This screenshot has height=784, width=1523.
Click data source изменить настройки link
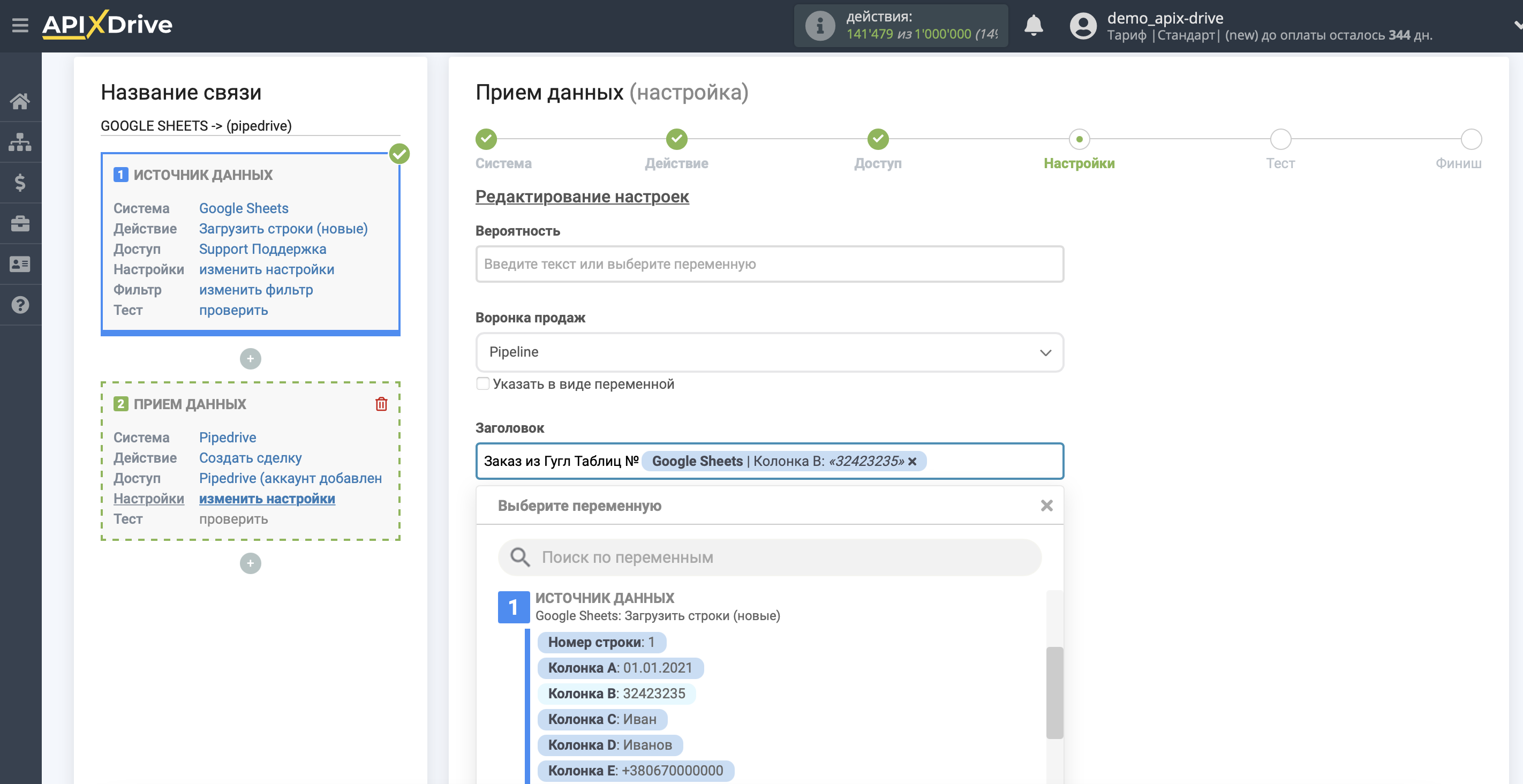267,269
